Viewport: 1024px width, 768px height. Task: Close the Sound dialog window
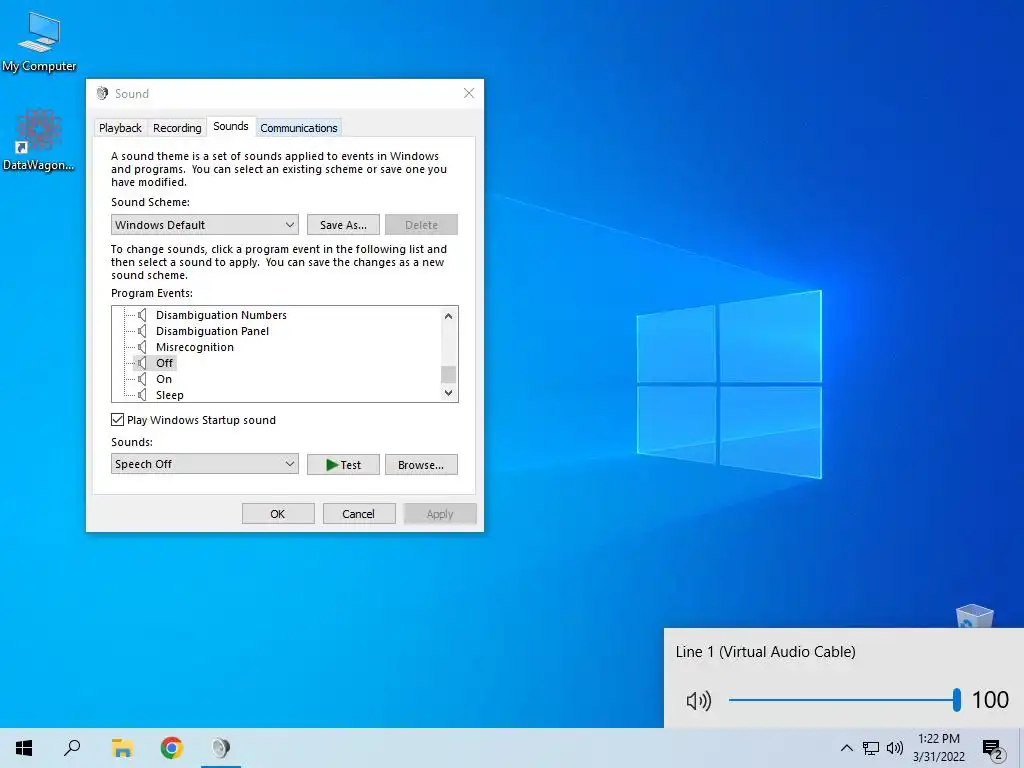[469, 93]
